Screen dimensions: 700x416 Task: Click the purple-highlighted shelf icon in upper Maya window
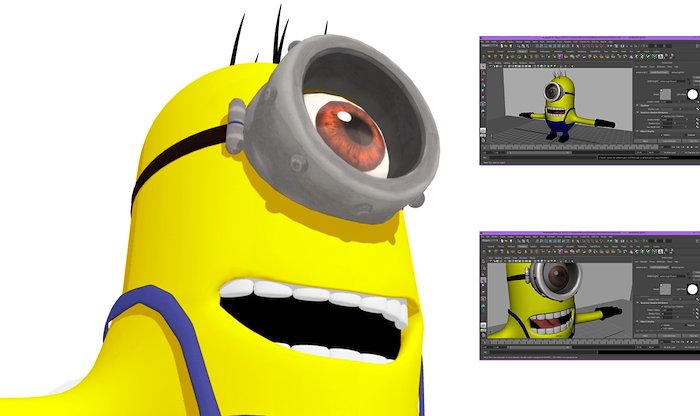point(560,57)
